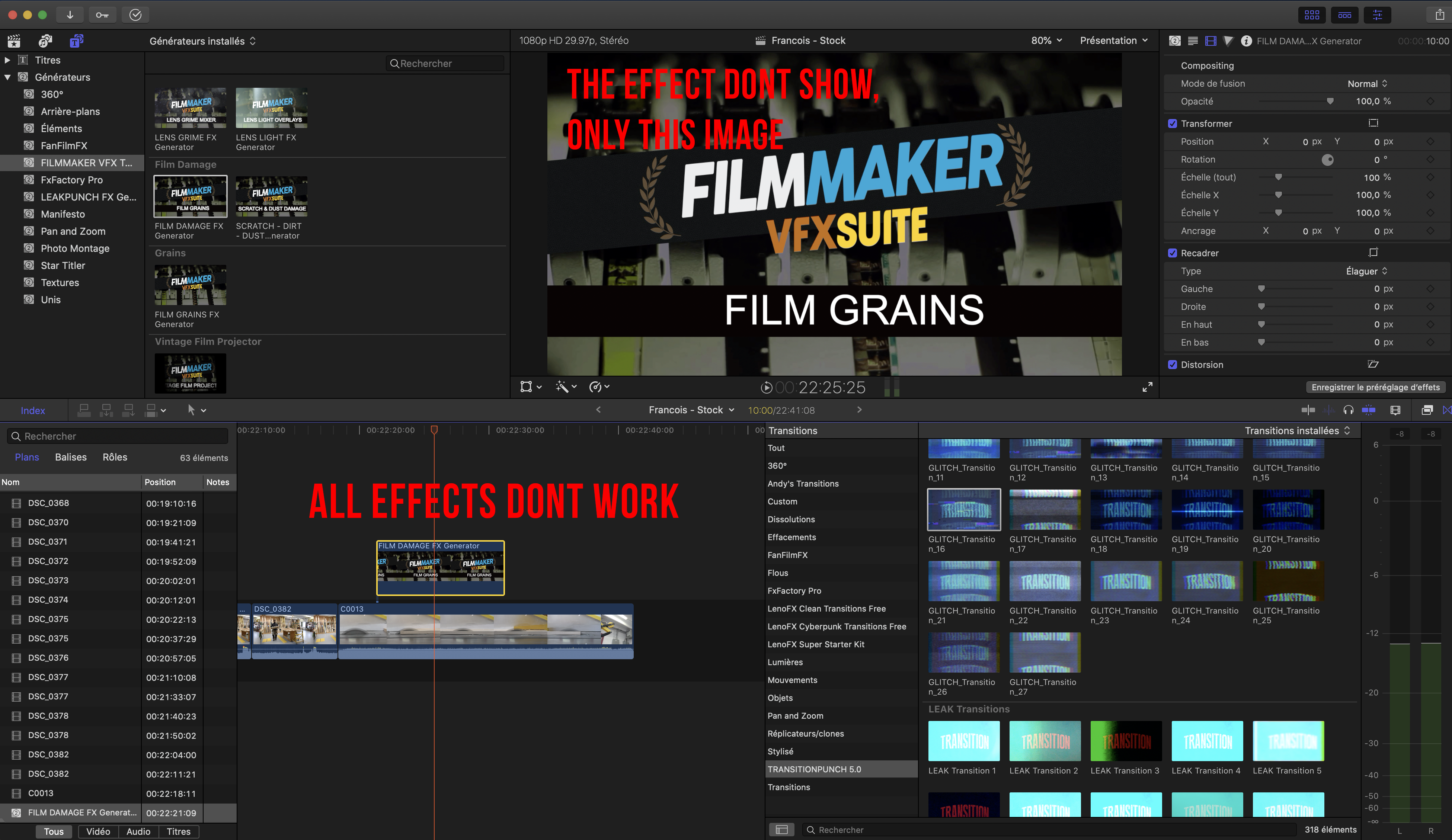Select the Audio filter tab
1452x840 pixels.
point(138,831)
